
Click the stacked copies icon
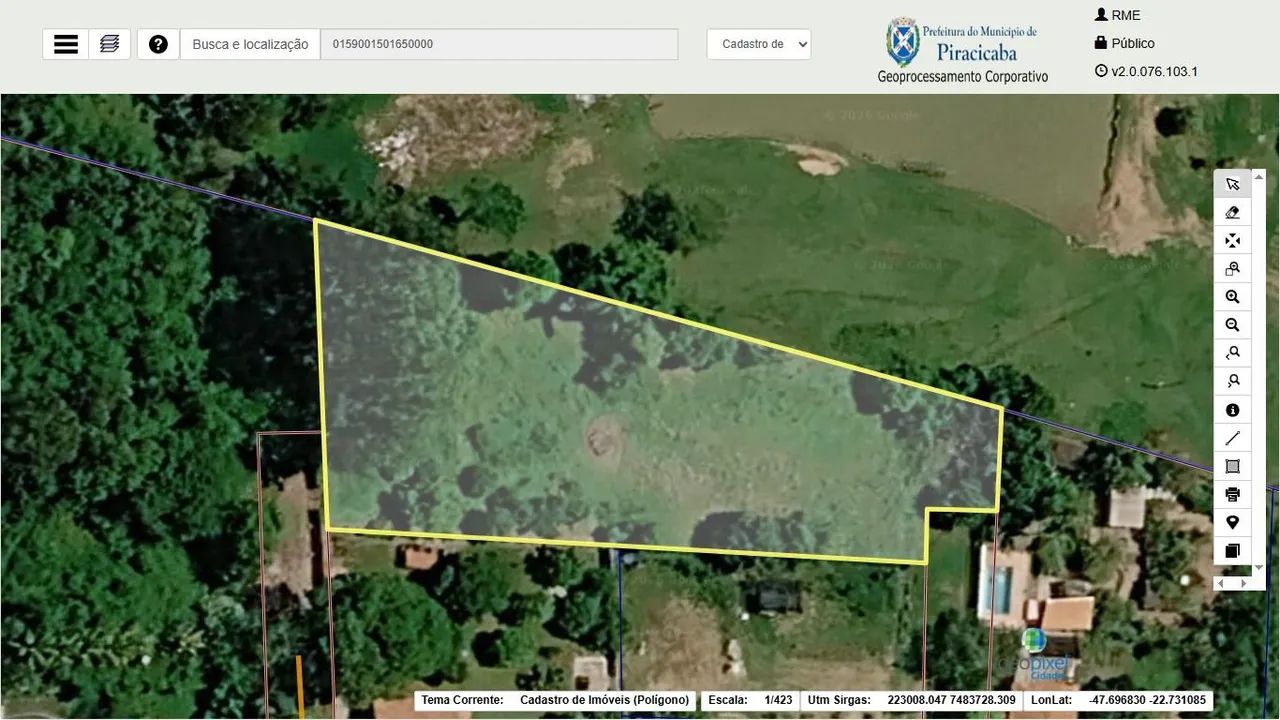[x=1232, y=551]
